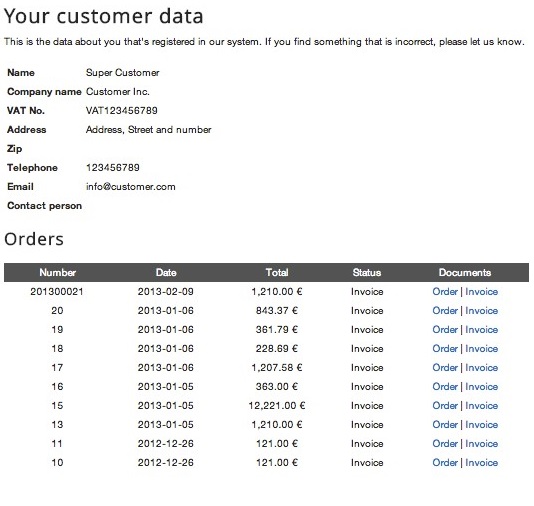534x506 pixels.
Task: Open the Invoice link for order 13
Action: 482,425
